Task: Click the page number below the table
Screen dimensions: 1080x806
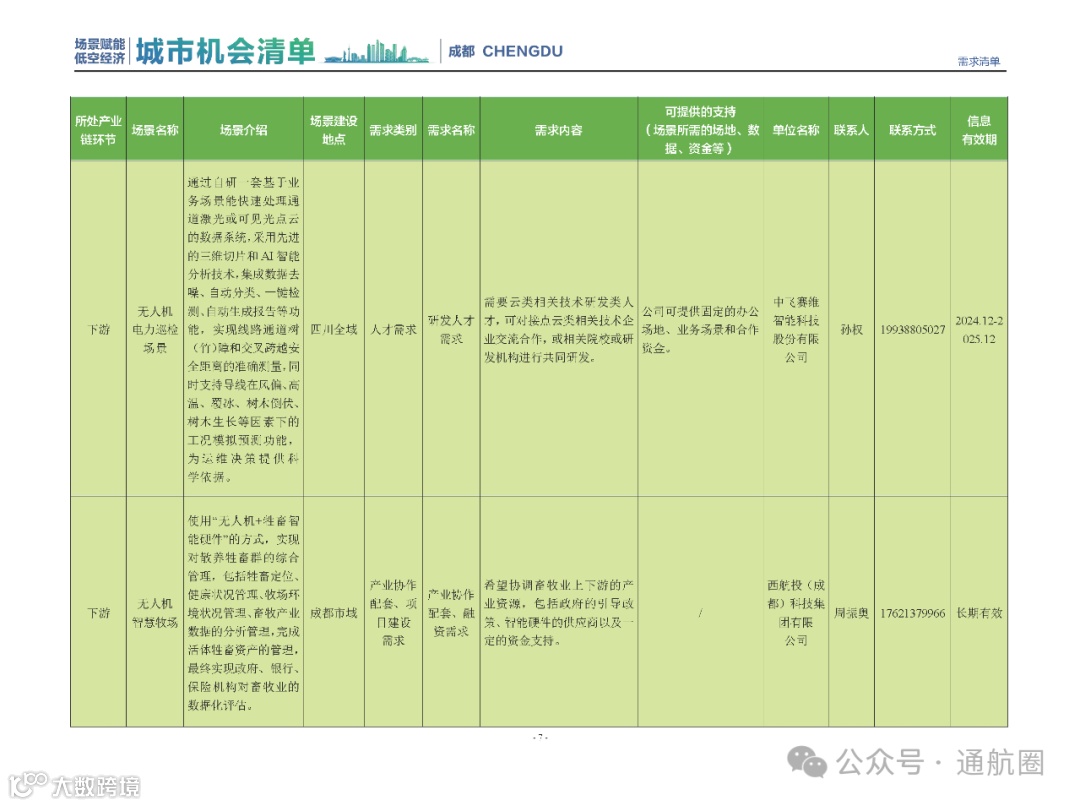Action: coord(540,737)
